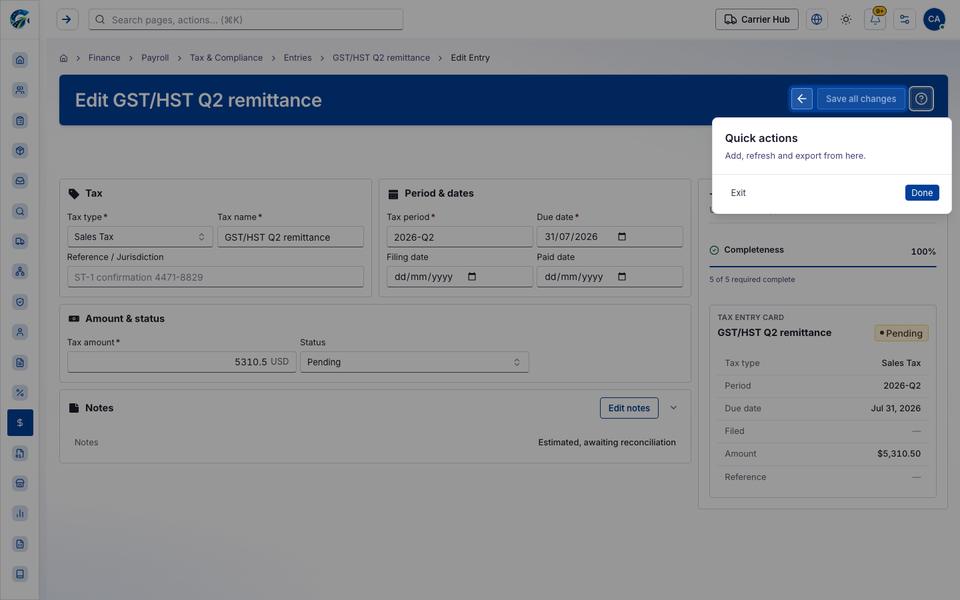Click Exit in the Quick actions popup
The height and width of the screenshot is (600, 960).
pyautogui.click(x=738, y=193)
